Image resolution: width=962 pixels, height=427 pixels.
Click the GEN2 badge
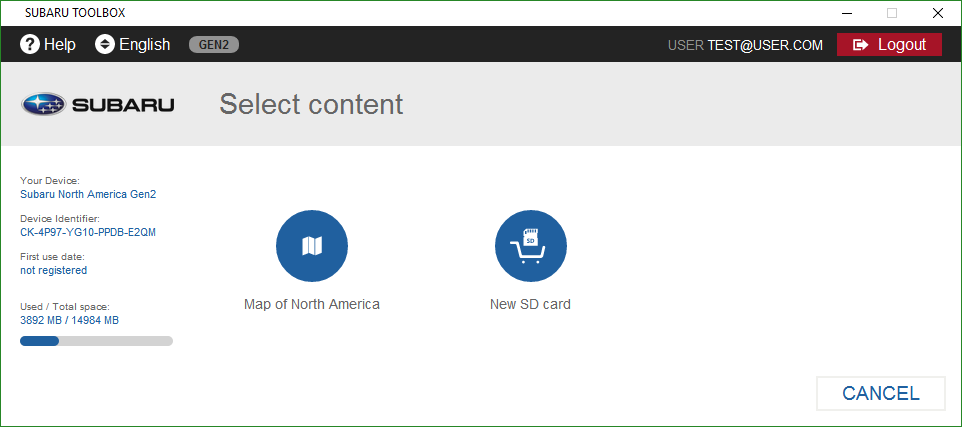tap(214, 44)
